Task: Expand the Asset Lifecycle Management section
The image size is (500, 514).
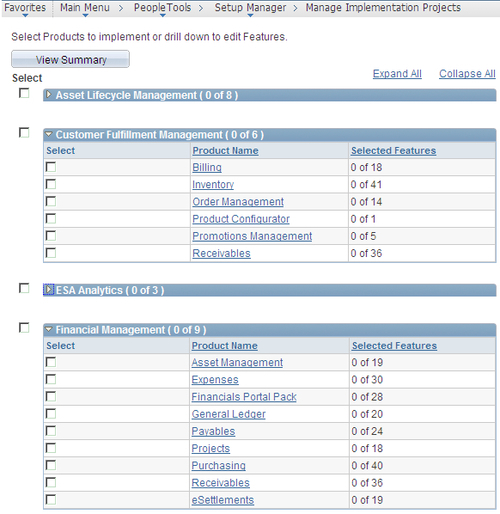Action: 49,95
